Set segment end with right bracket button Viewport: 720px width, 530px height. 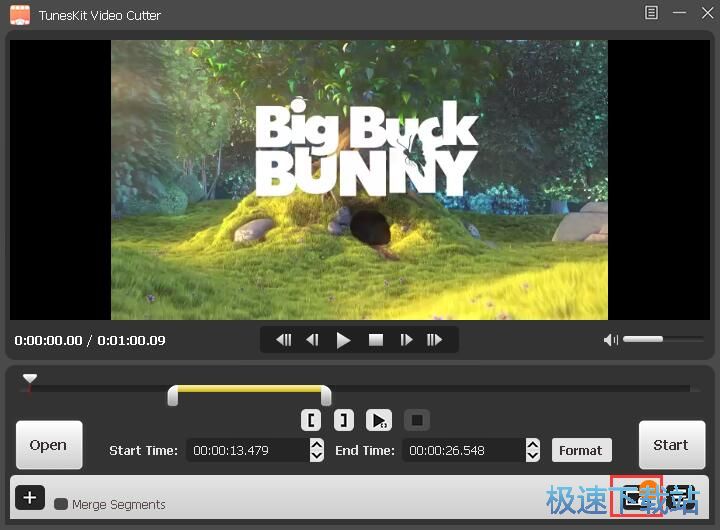(343, 420)
